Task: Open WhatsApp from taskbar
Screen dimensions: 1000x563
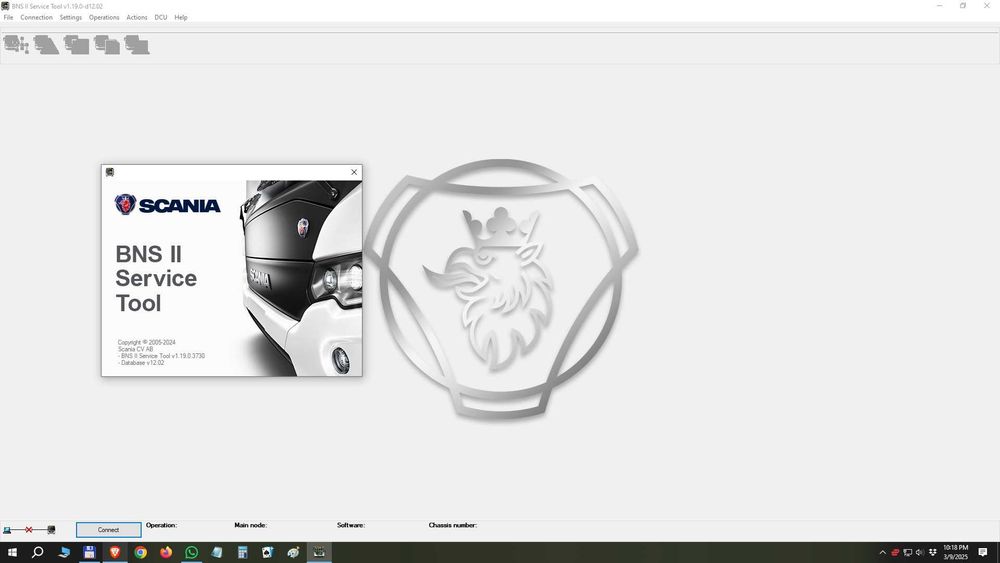Action: point(191,552)
